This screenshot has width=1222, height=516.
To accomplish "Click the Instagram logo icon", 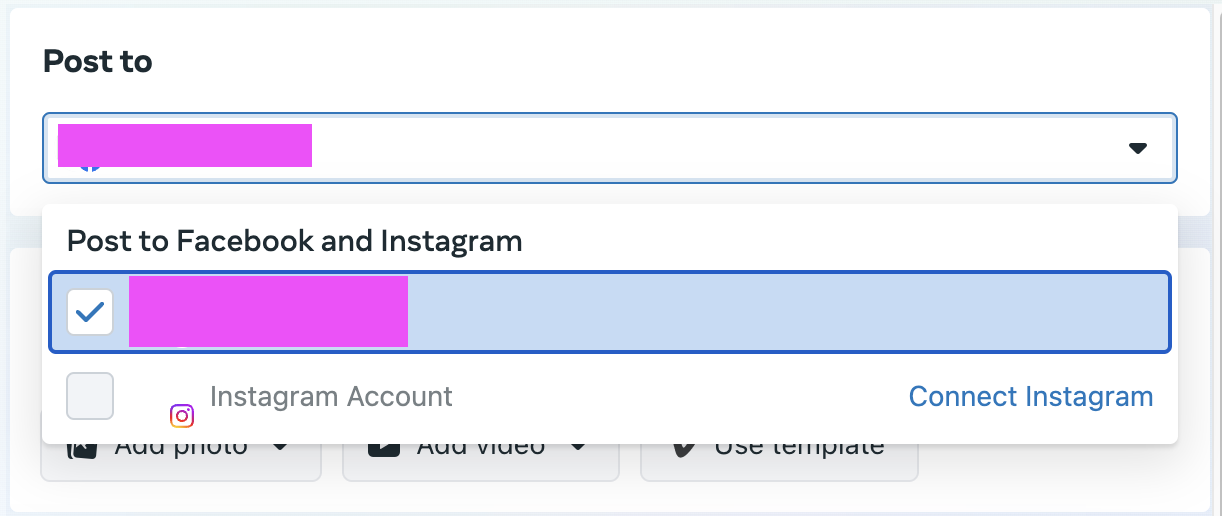I will pos(182,415).
